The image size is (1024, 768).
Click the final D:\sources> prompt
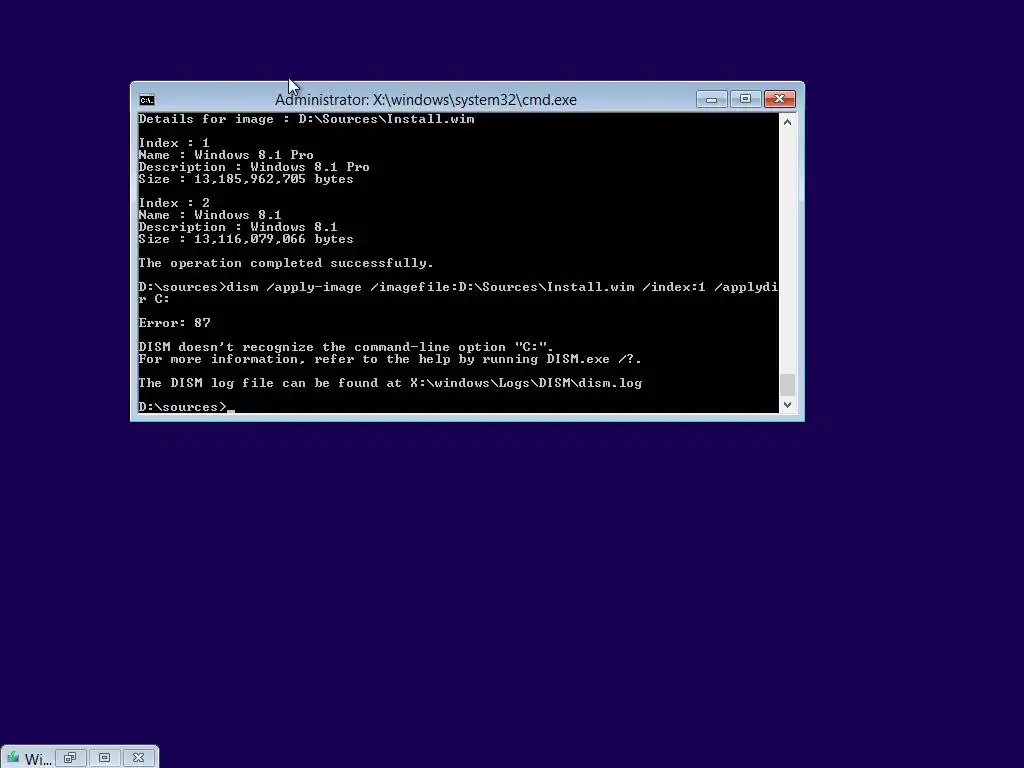(183, 407)
